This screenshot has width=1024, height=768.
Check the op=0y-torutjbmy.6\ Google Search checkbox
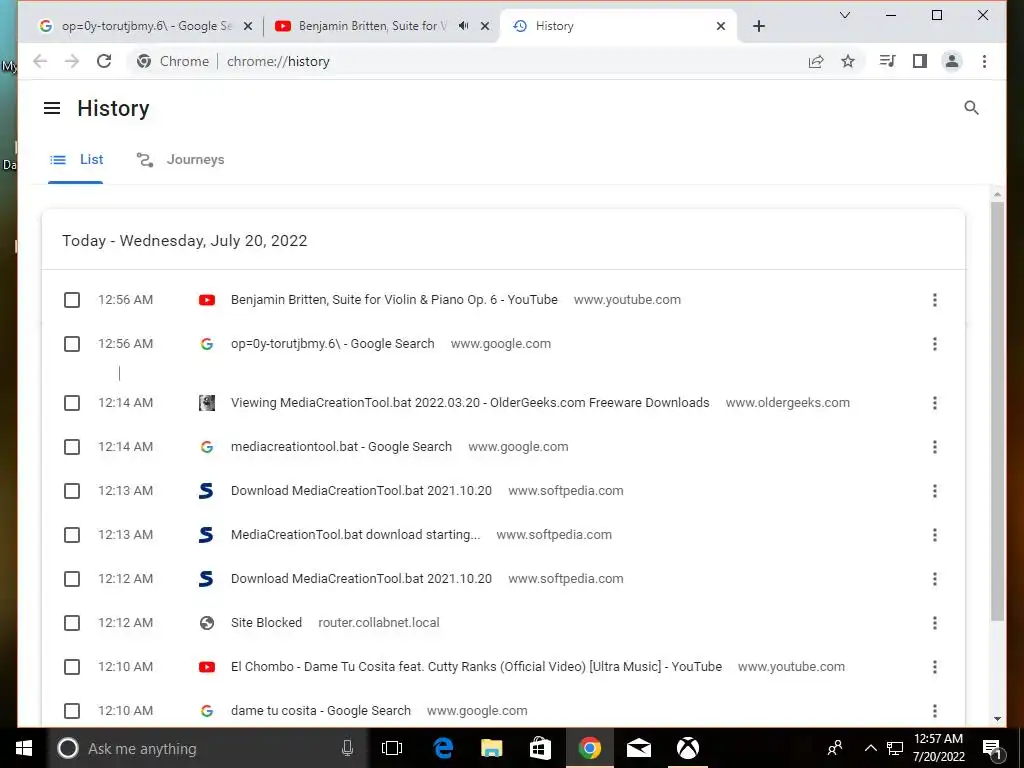72,344
